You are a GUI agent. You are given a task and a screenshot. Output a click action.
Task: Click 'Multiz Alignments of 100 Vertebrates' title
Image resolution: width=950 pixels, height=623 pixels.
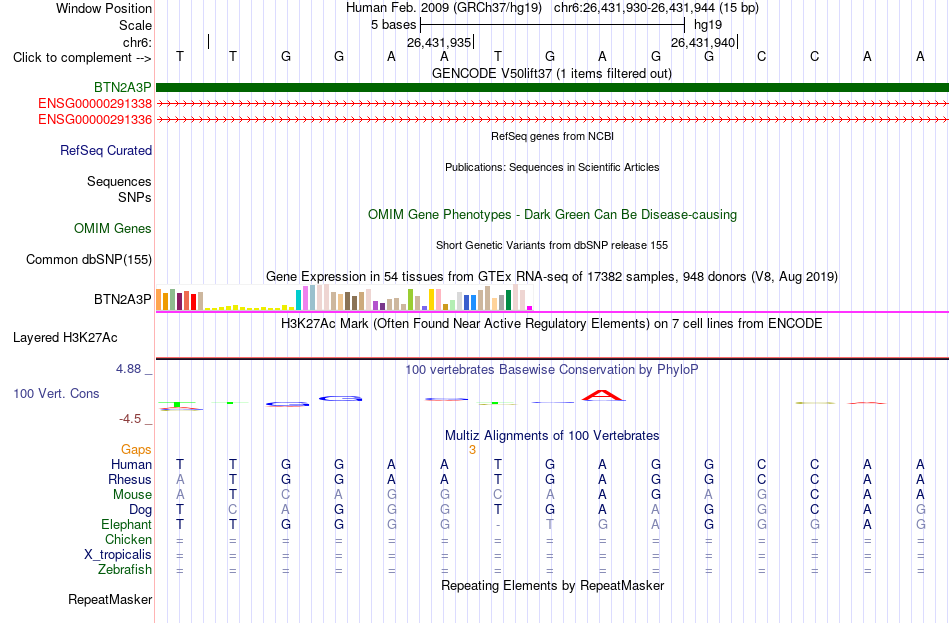pos(552,436)
